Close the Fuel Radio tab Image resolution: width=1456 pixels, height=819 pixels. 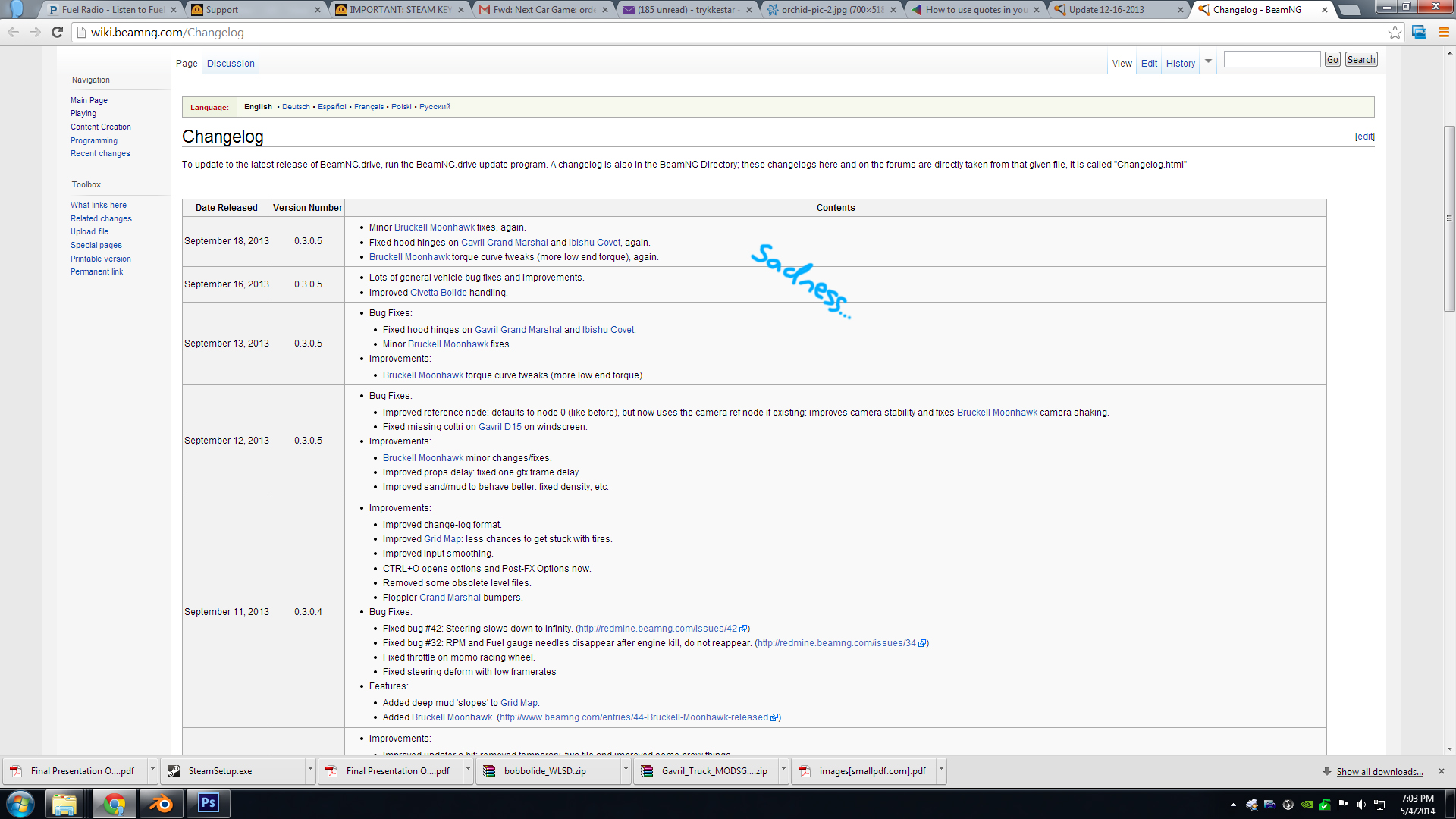pos(174,10)
